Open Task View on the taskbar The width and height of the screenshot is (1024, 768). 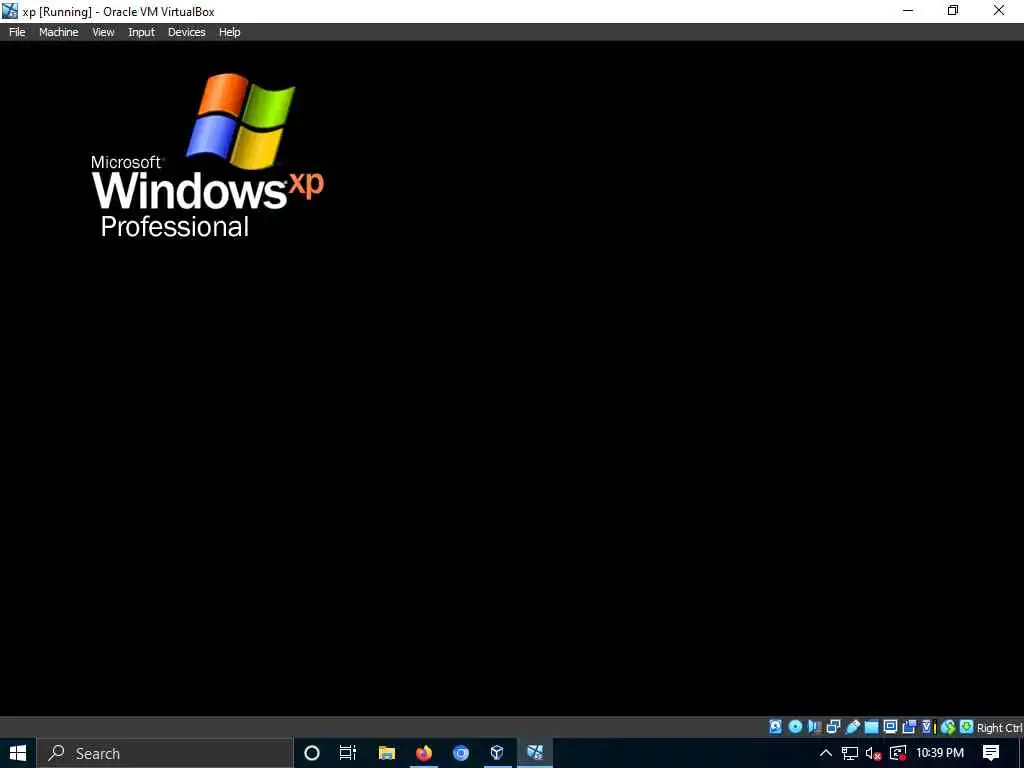coord(348,753)
